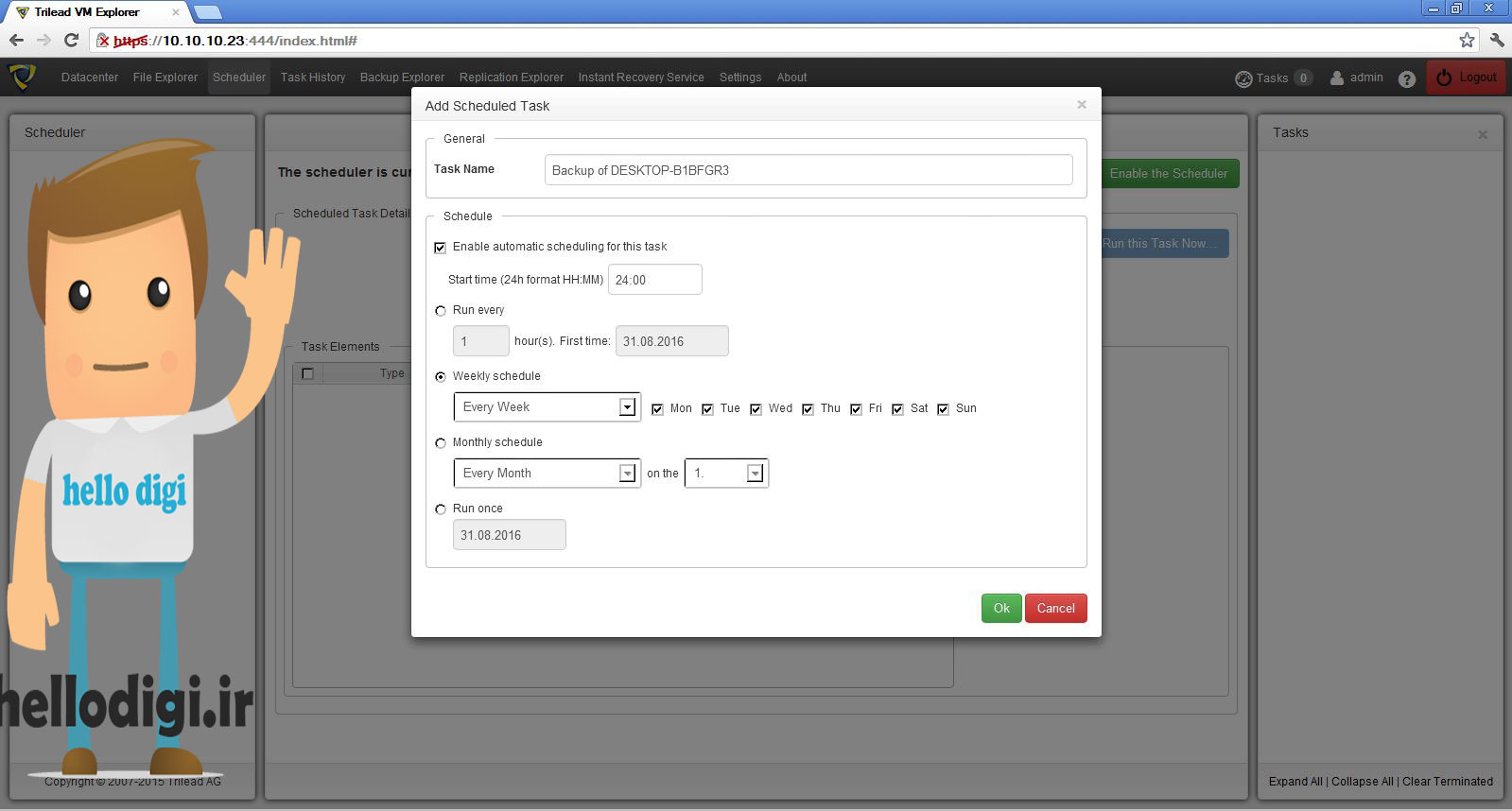Click the Trilead shield logo icon
The image size is (1512, 811).
[x=22, y=77]
